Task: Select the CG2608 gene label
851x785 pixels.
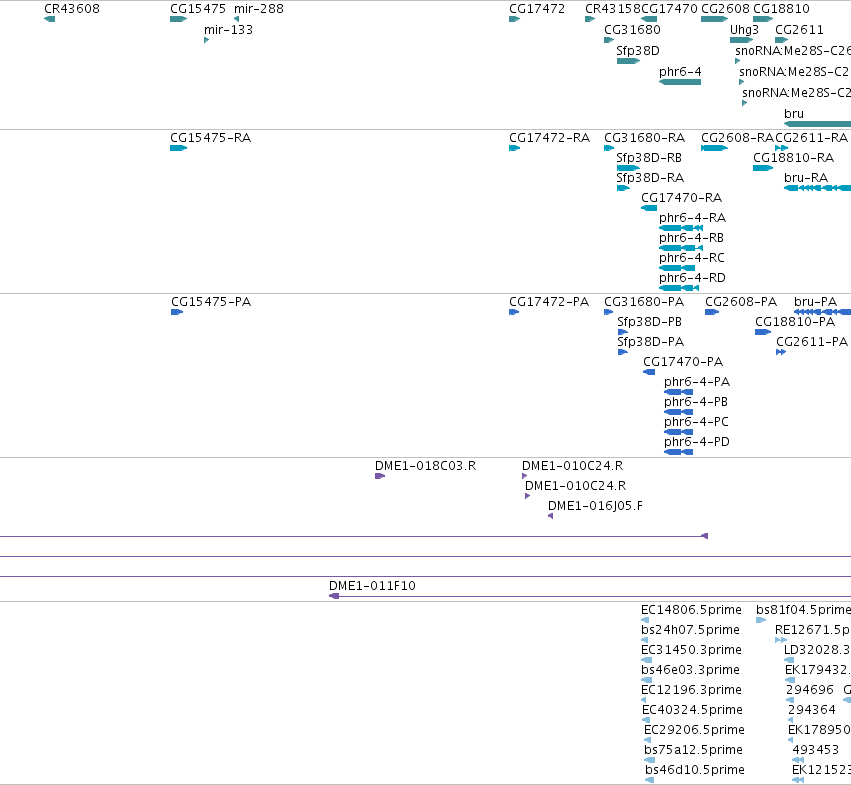Action: click(725, 9)
